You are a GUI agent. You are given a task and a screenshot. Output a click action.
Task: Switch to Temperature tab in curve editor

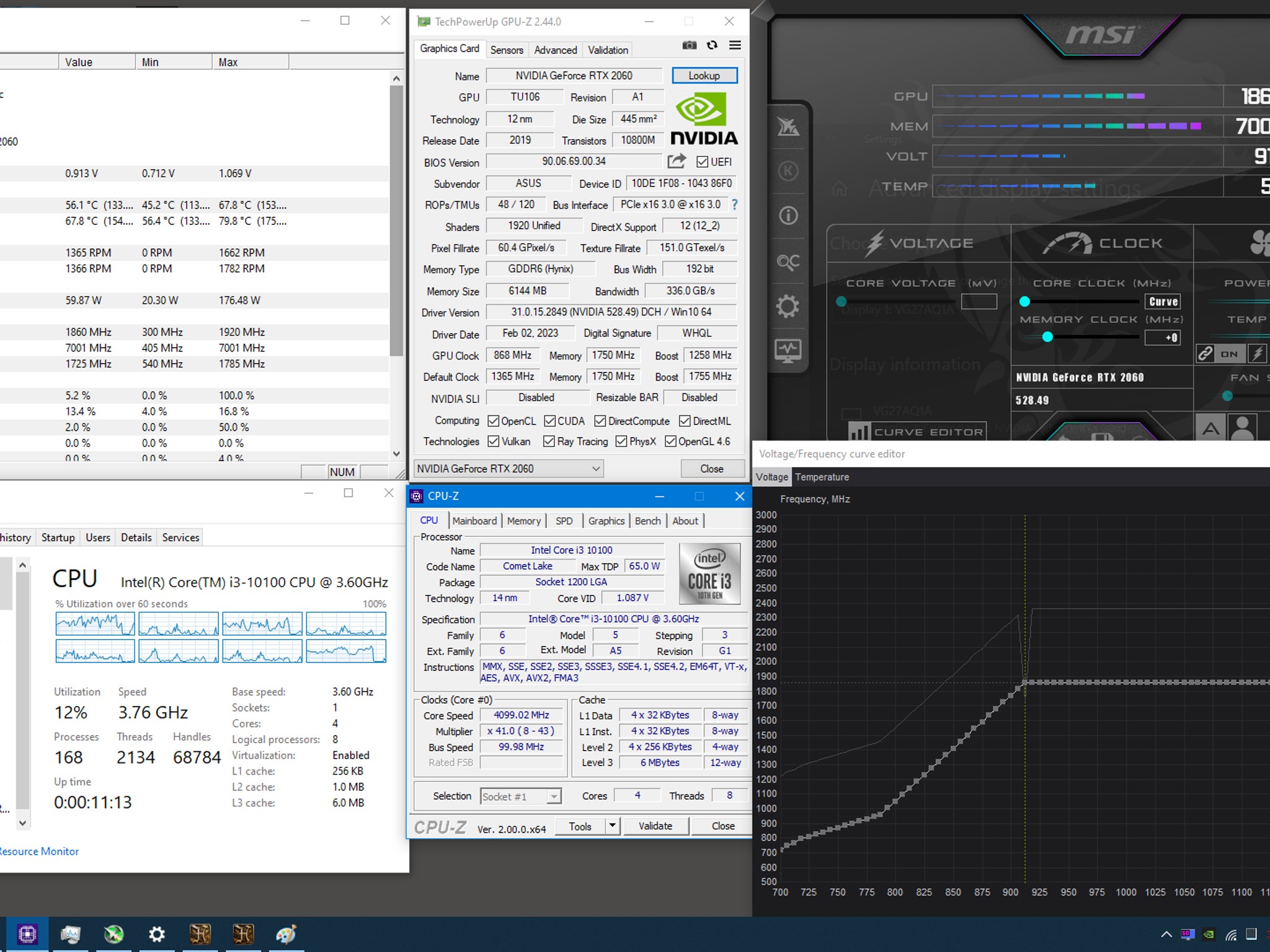click(822, 477)
